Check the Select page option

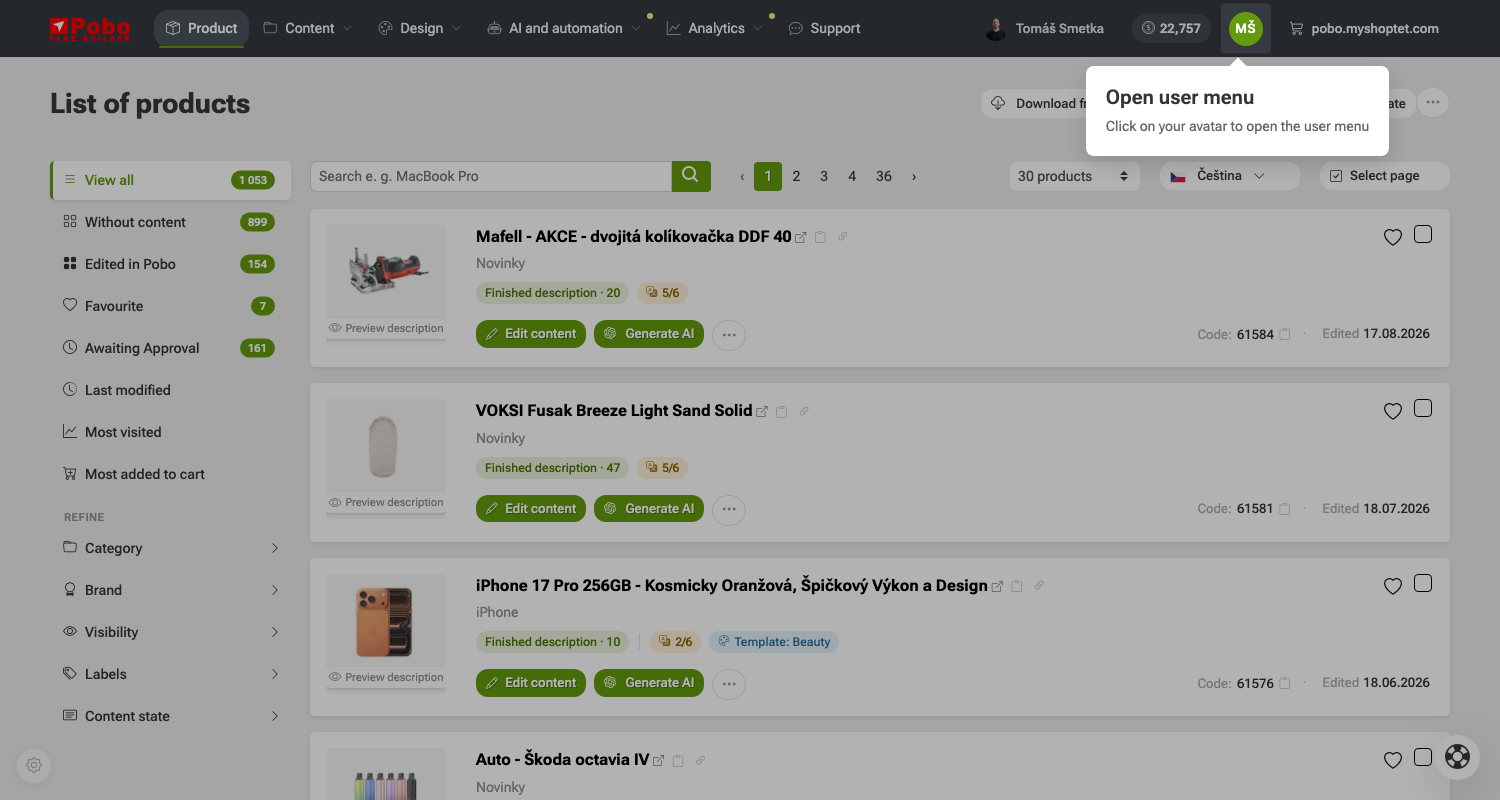[x=1385, y=176]
